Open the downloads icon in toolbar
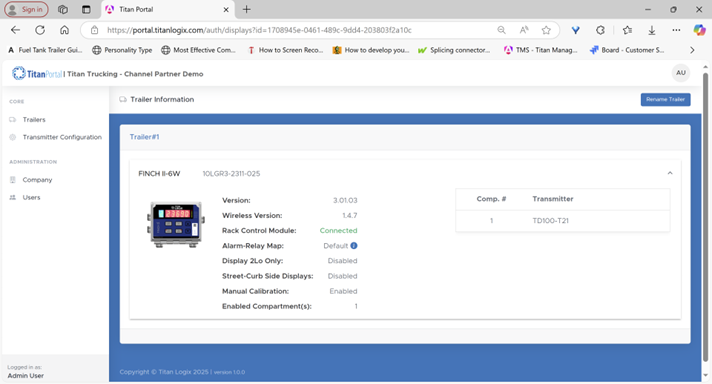The width and height of the screenshot is (712, 384). 652,30
